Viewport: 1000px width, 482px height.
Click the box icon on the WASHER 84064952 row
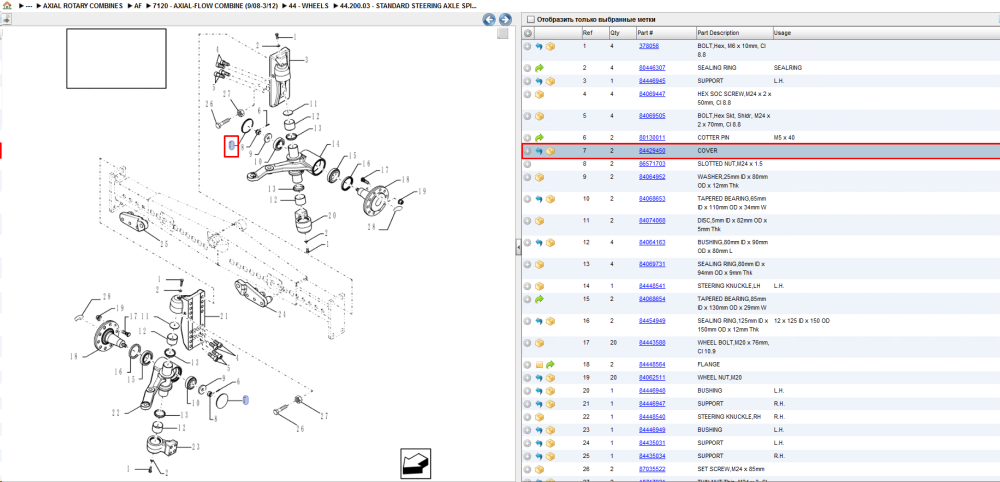point(539,177)
